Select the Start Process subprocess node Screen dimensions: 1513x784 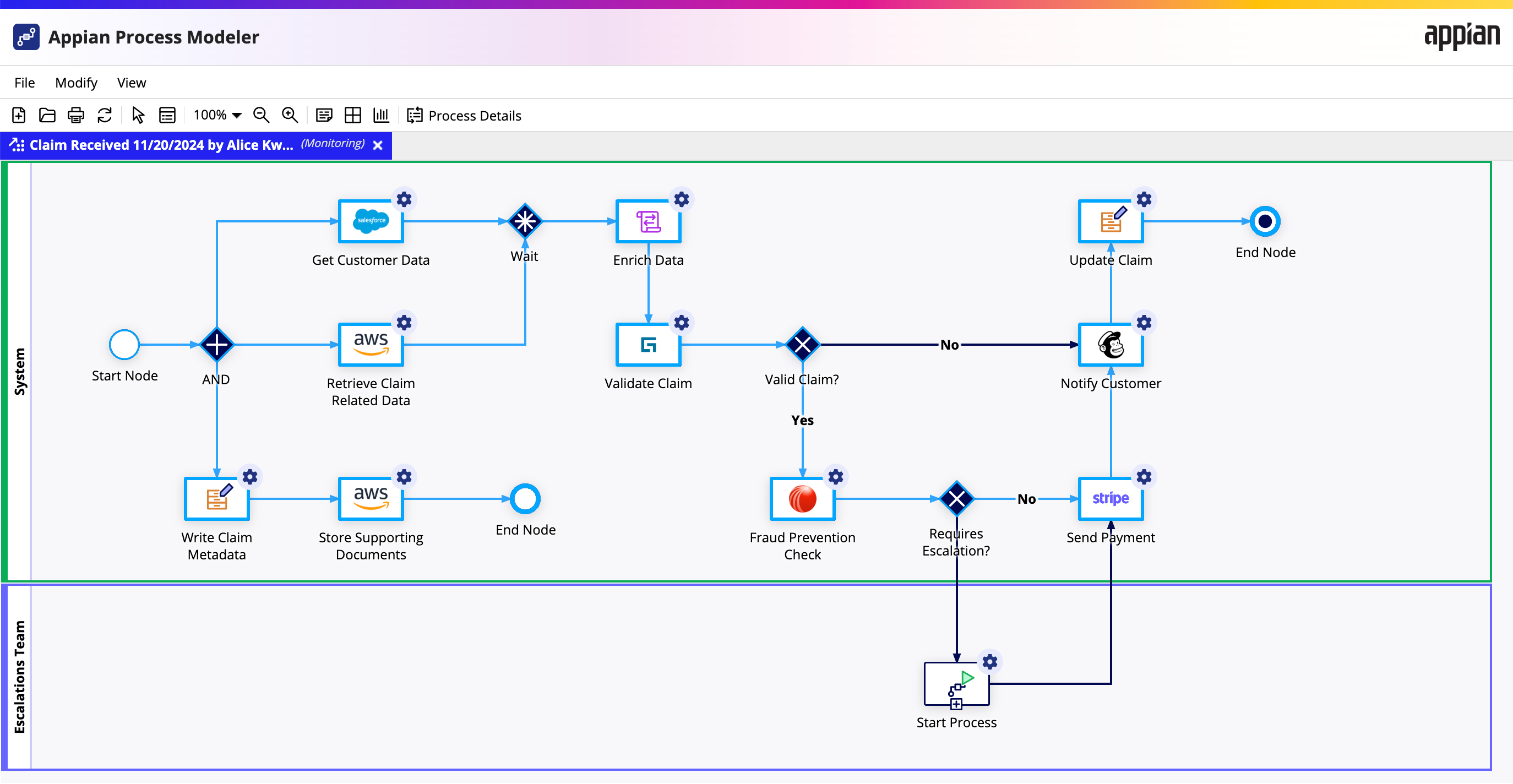957,684
